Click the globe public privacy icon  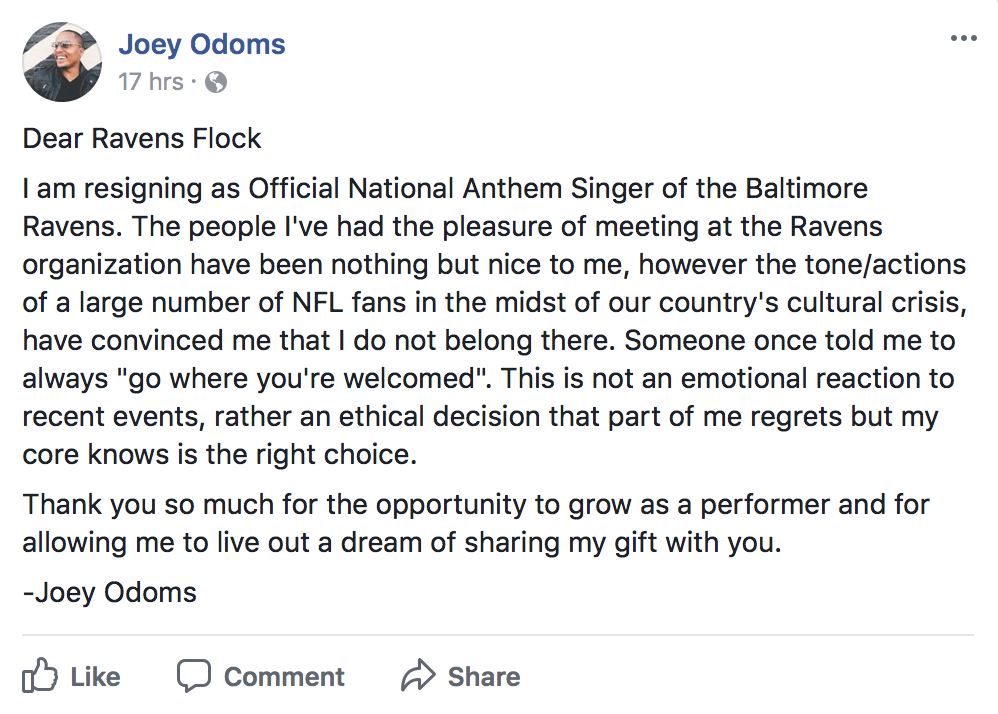(x=216, y=82)
